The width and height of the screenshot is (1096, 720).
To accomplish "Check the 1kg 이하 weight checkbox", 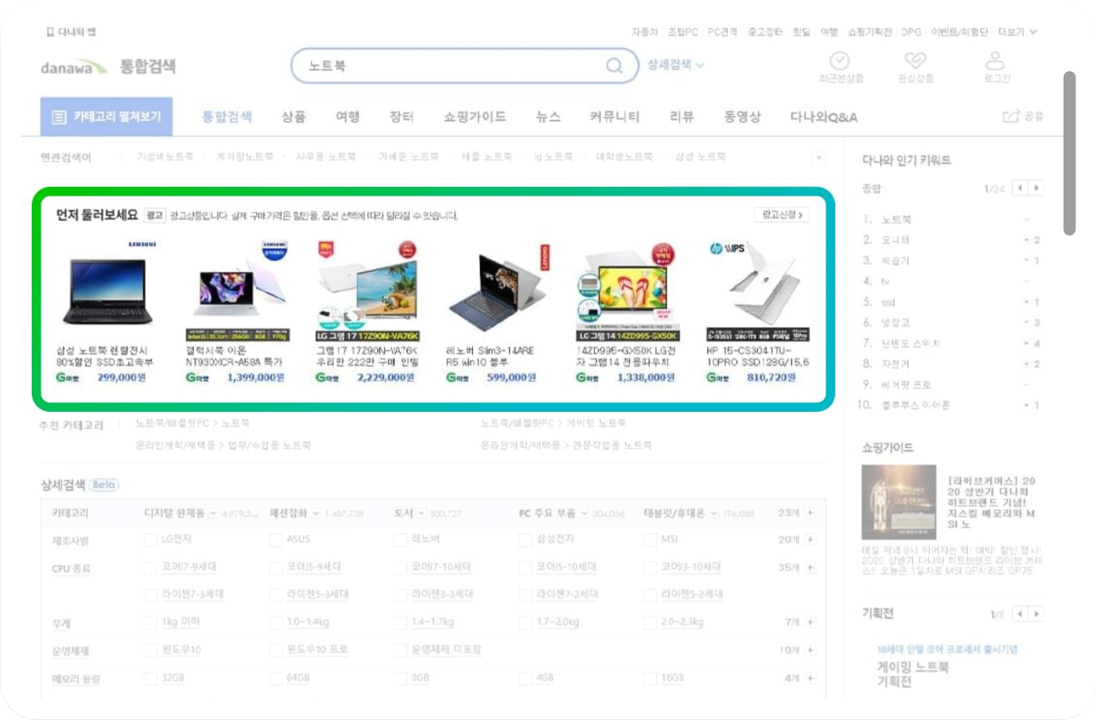I will [x=150, y=622].
